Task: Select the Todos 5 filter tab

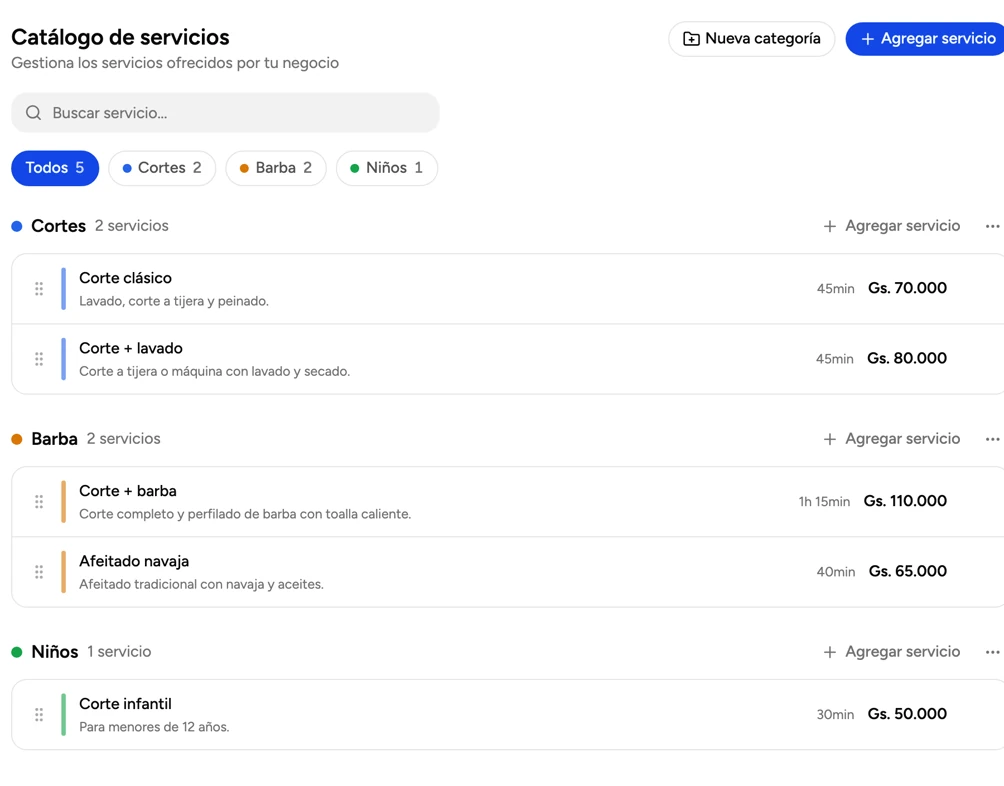Action: [x=55, y=168]
